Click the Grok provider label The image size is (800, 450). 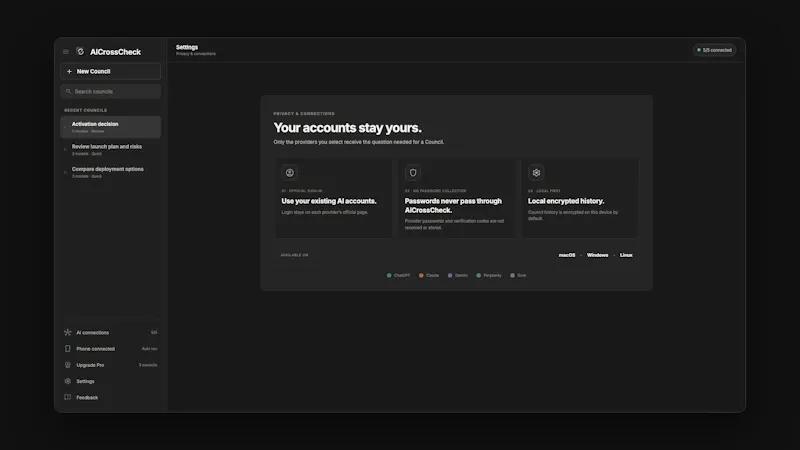pyautogui.click(x=521, y=276)
